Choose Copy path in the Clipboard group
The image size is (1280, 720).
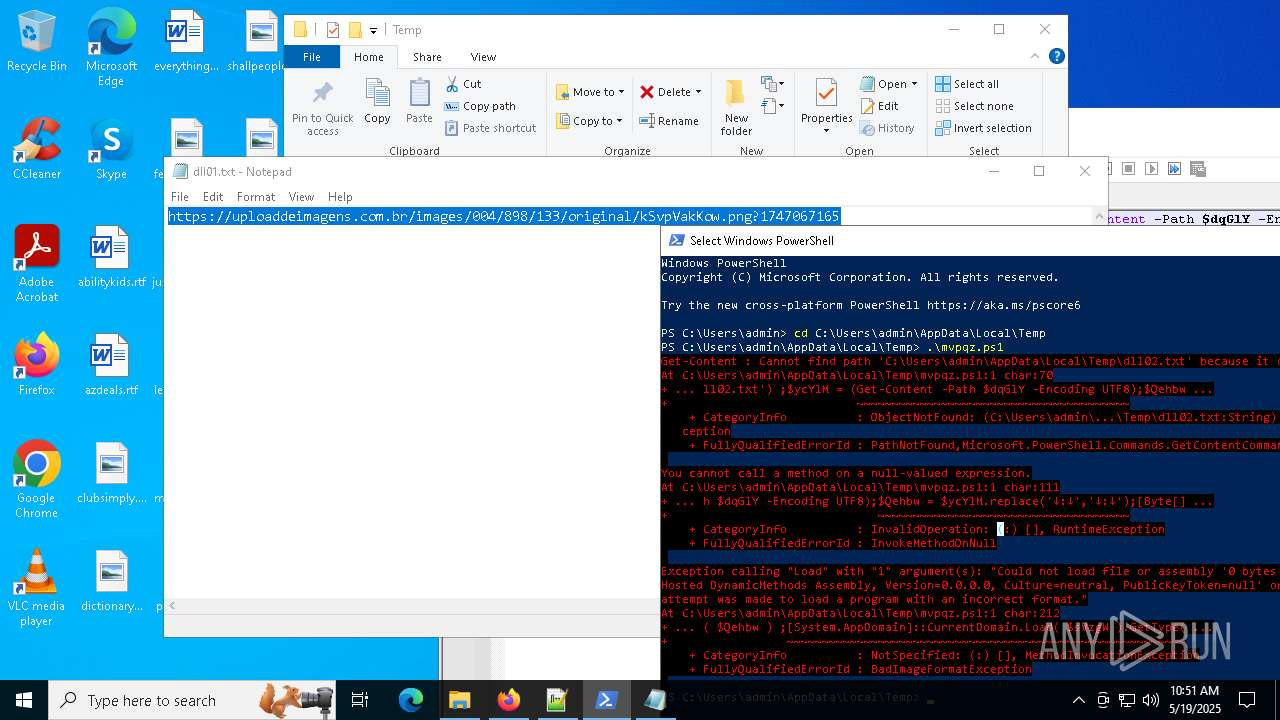tap(480, 106)
